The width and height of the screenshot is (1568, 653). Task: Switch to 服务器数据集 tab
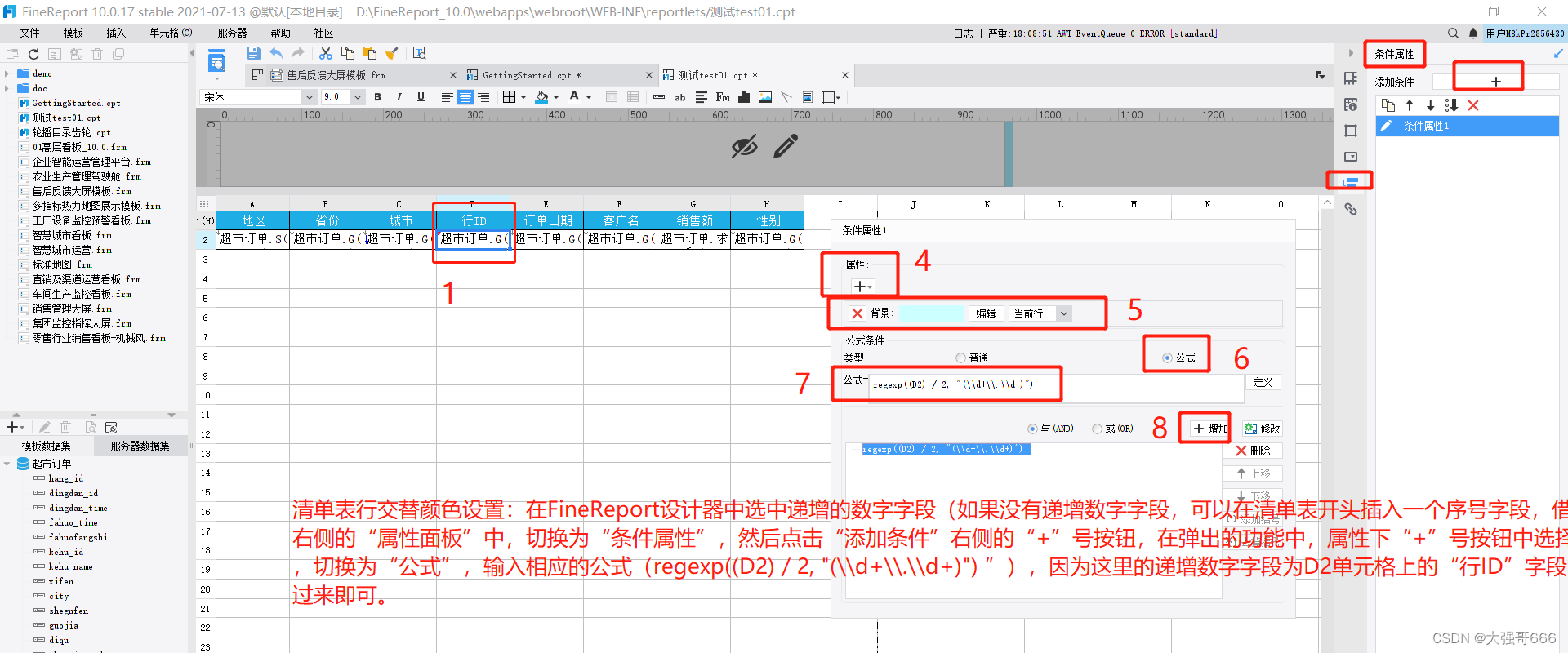140,446
